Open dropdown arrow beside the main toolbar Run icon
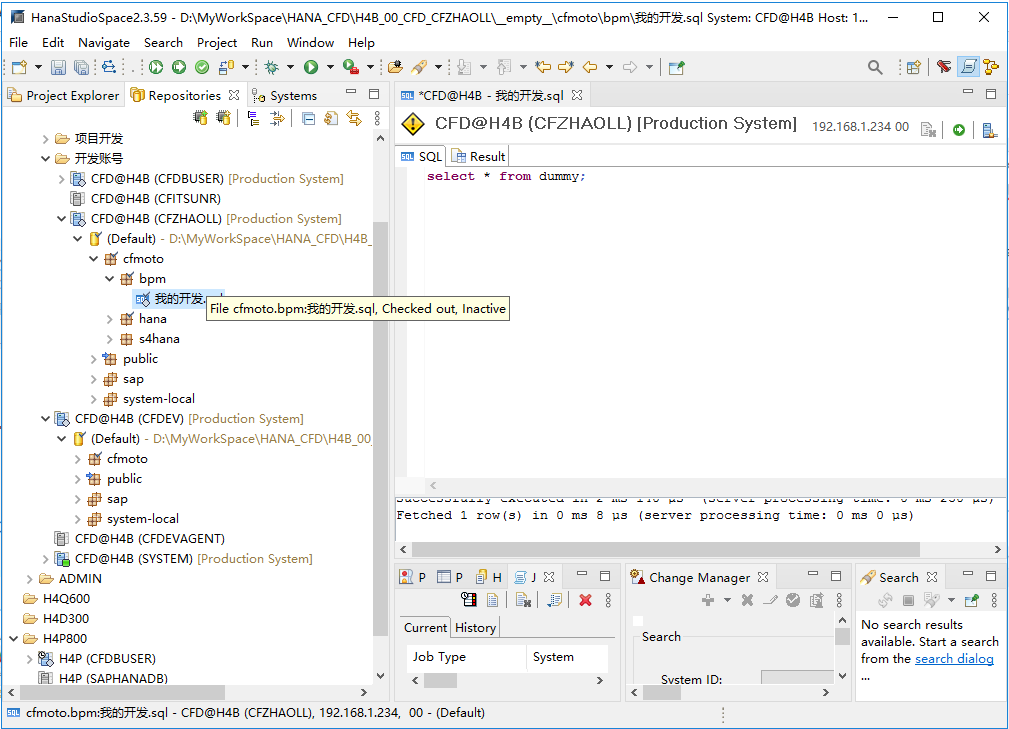The height and width of the screenshot is (729, 1009). pyautogui.click(x=330, y=67)
